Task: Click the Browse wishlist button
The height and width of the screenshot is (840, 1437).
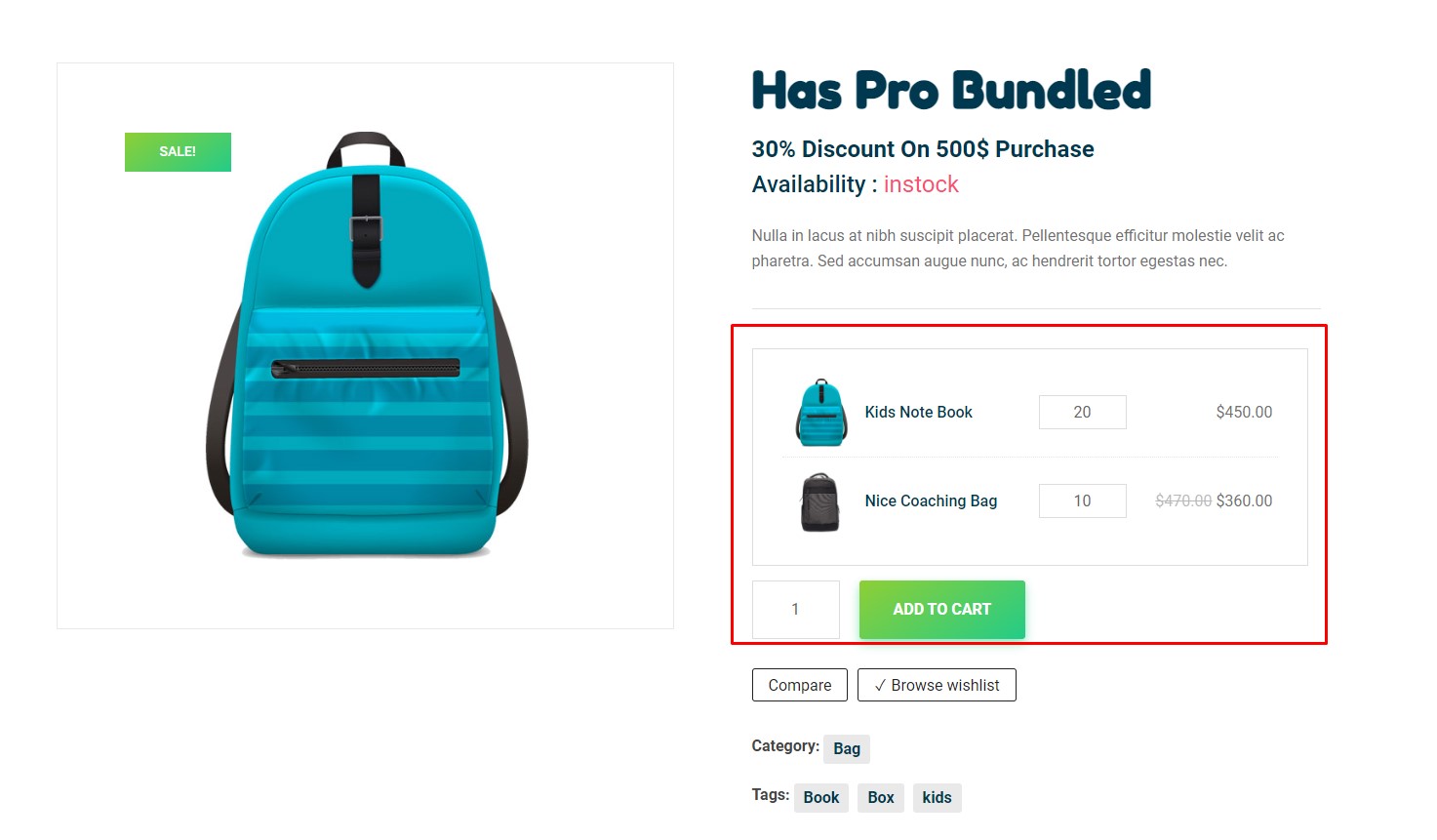Action: point(937,685)
